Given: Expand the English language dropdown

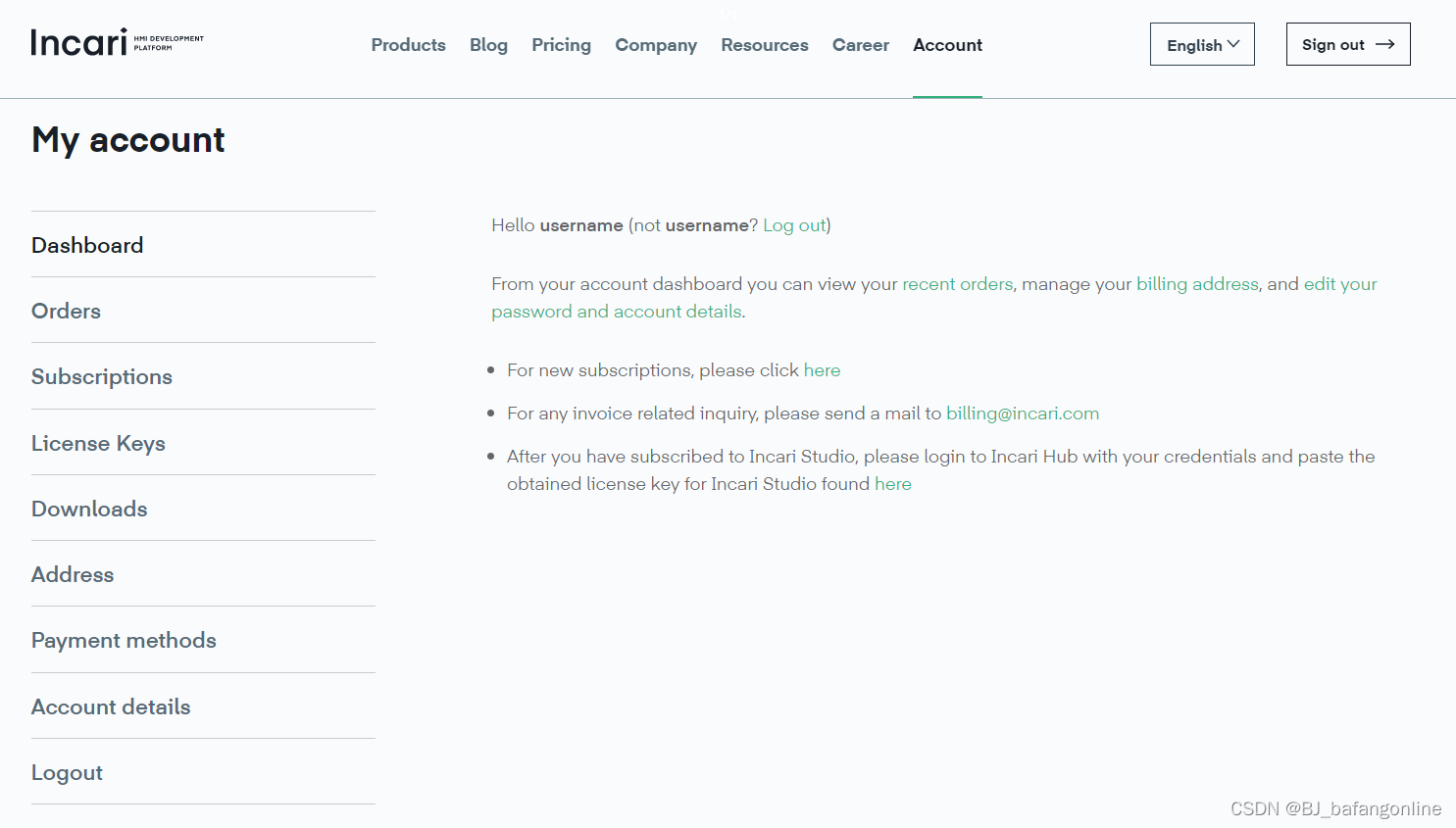Looking at the screenshot, I should [1202, 44].
